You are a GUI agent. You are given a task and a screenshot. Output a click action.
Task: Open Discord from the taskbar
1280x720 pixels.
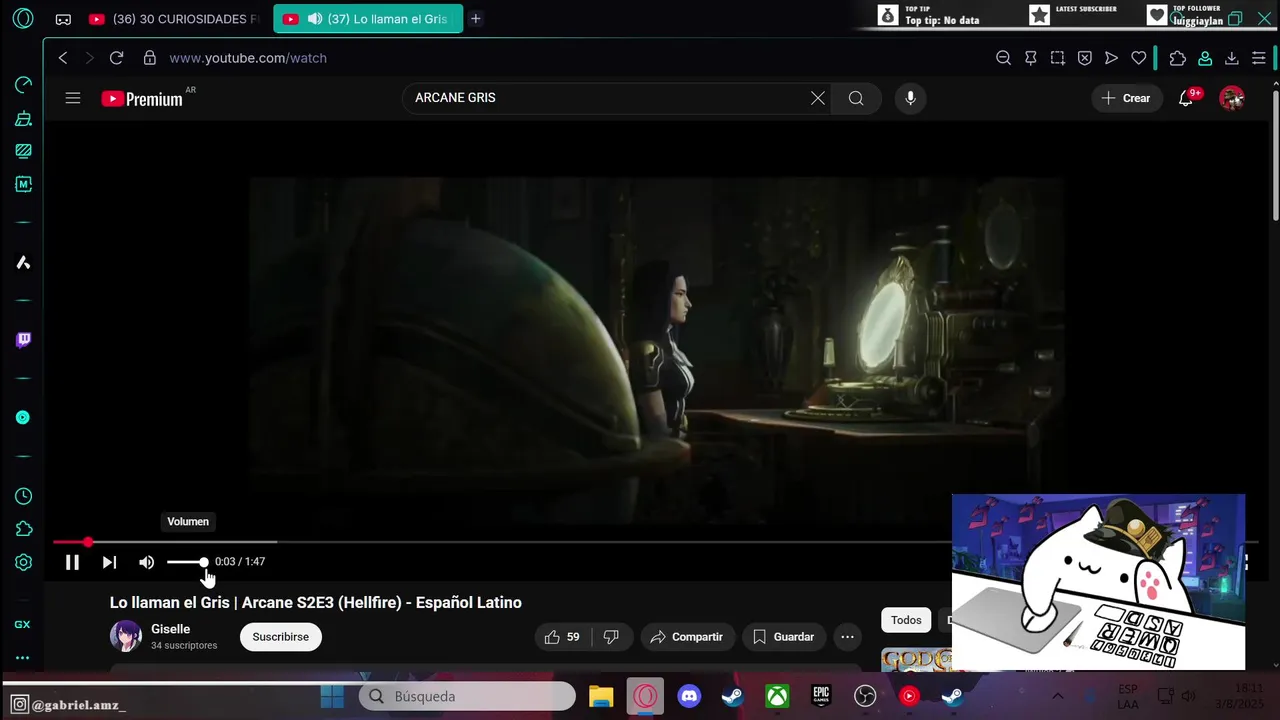click(x=689, y=696)
